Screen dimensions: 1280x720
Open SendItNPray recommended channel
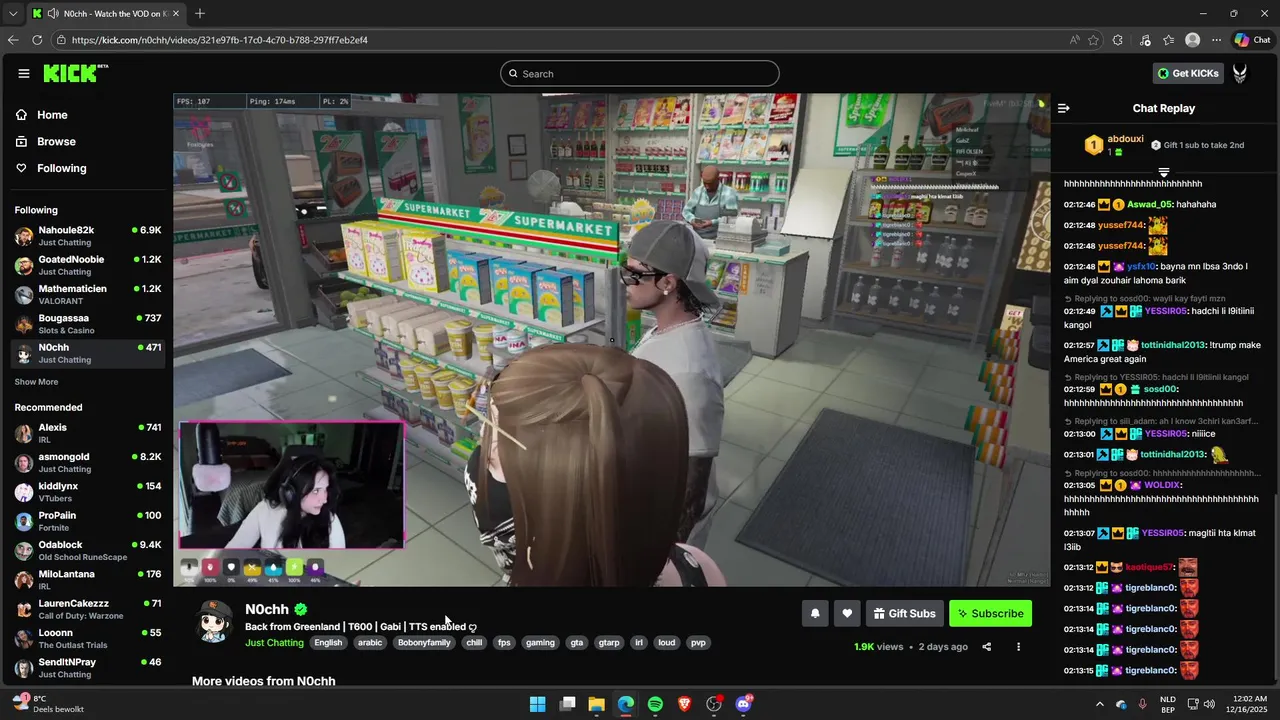point(88,668)
